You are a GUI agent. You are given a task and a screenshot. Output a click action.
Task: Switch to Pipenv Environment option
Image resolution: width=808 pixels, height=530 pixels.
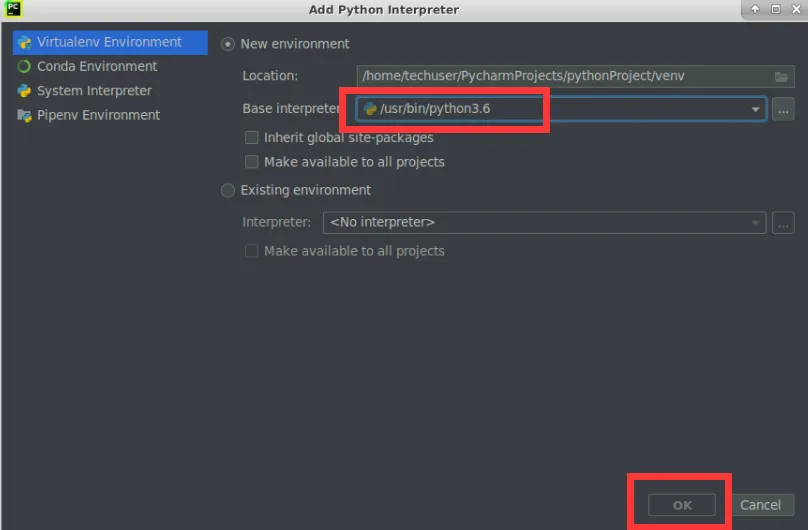98,115
